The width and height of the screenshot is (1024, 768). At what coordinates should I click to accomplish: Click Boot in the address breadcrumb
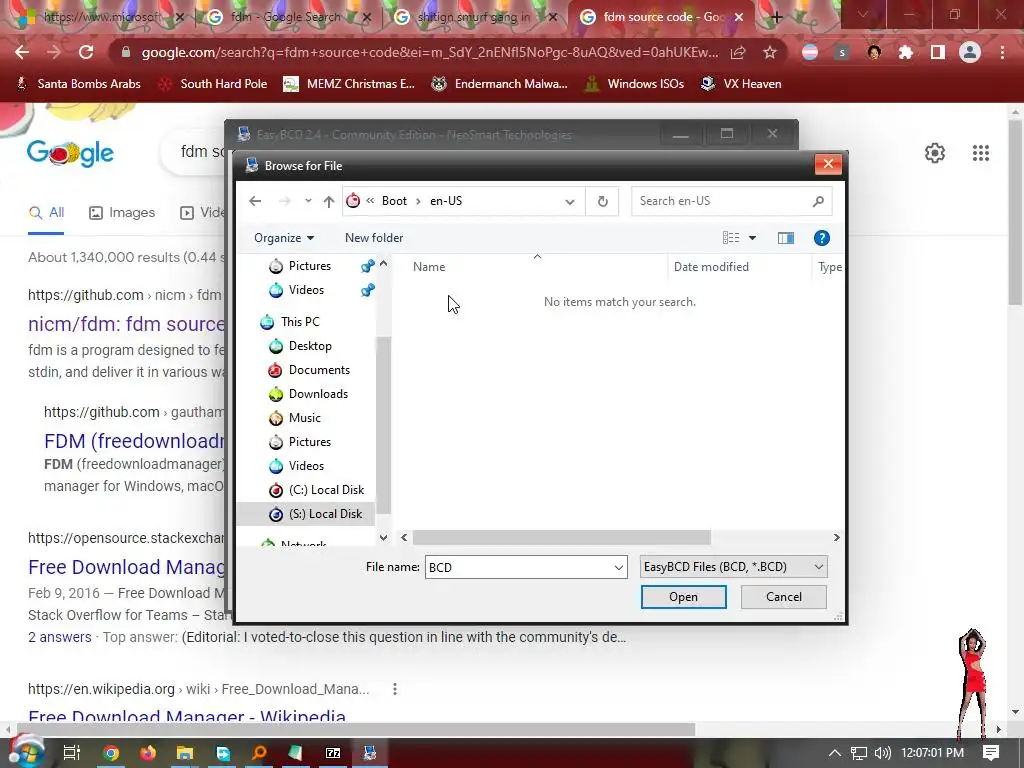pos(394,201)
